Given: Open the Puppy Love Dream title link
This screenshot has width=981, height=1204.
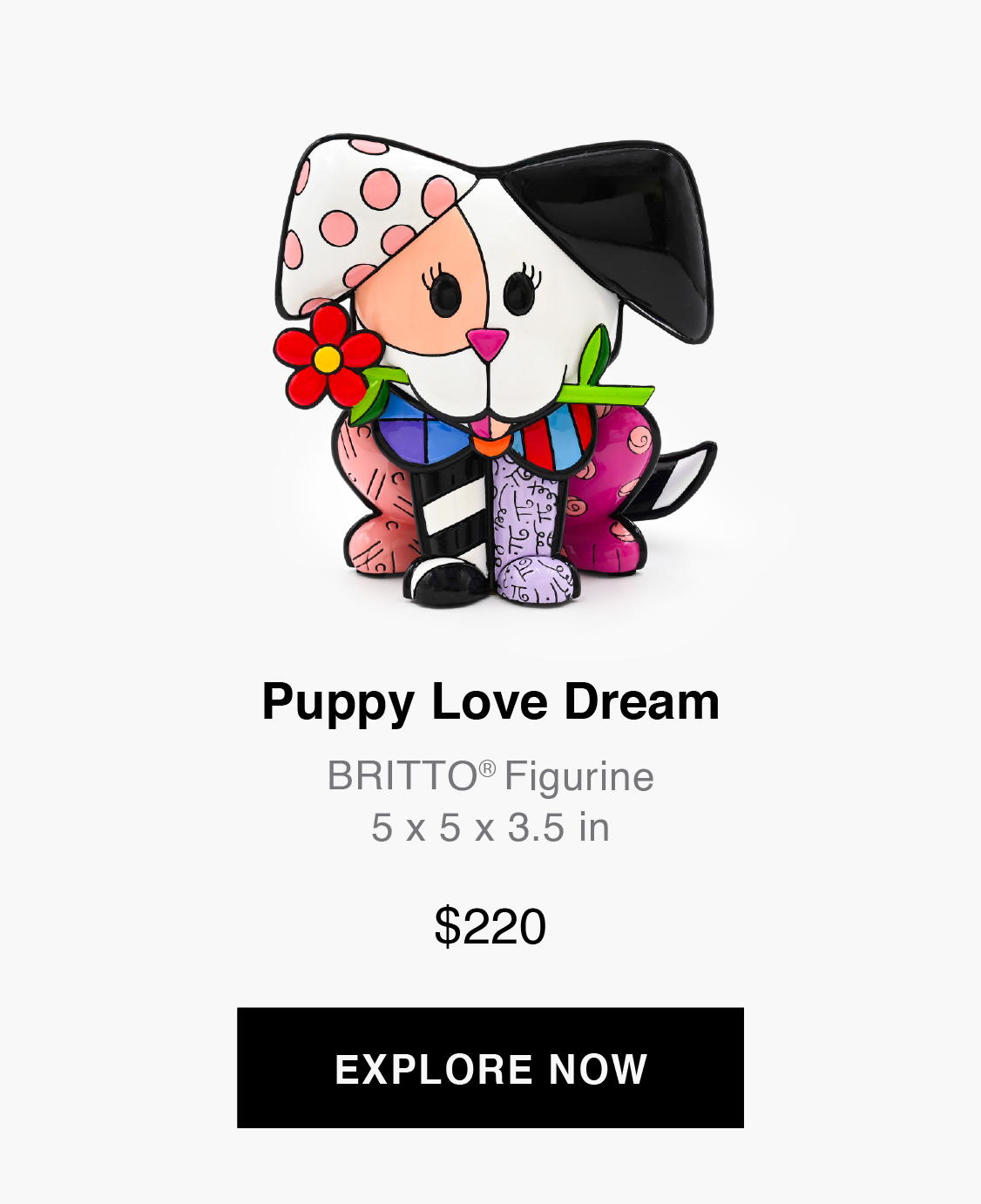Looking at the screenshot, I should [x=490, y=704].
